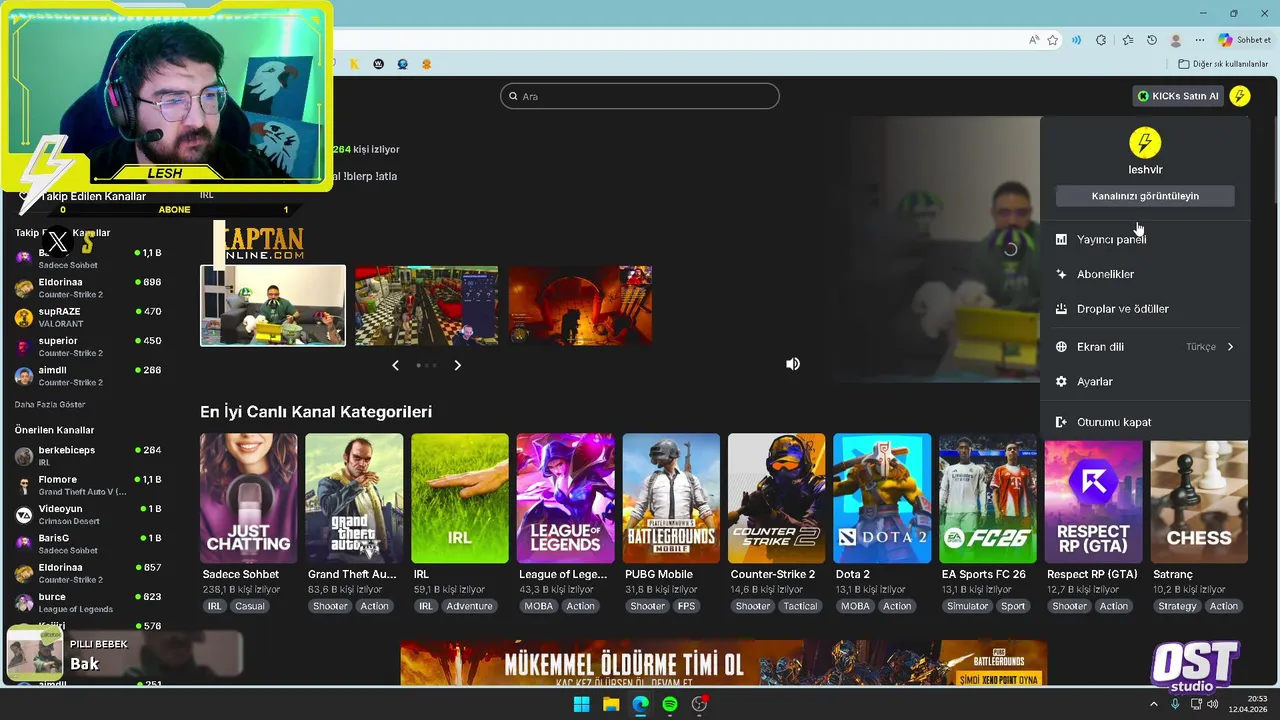The height and width of the screenshot is (720, 1280).
Task: Open the PUBG Mükemmel Öldürme Timi banner
Action: tap(724, 663)
